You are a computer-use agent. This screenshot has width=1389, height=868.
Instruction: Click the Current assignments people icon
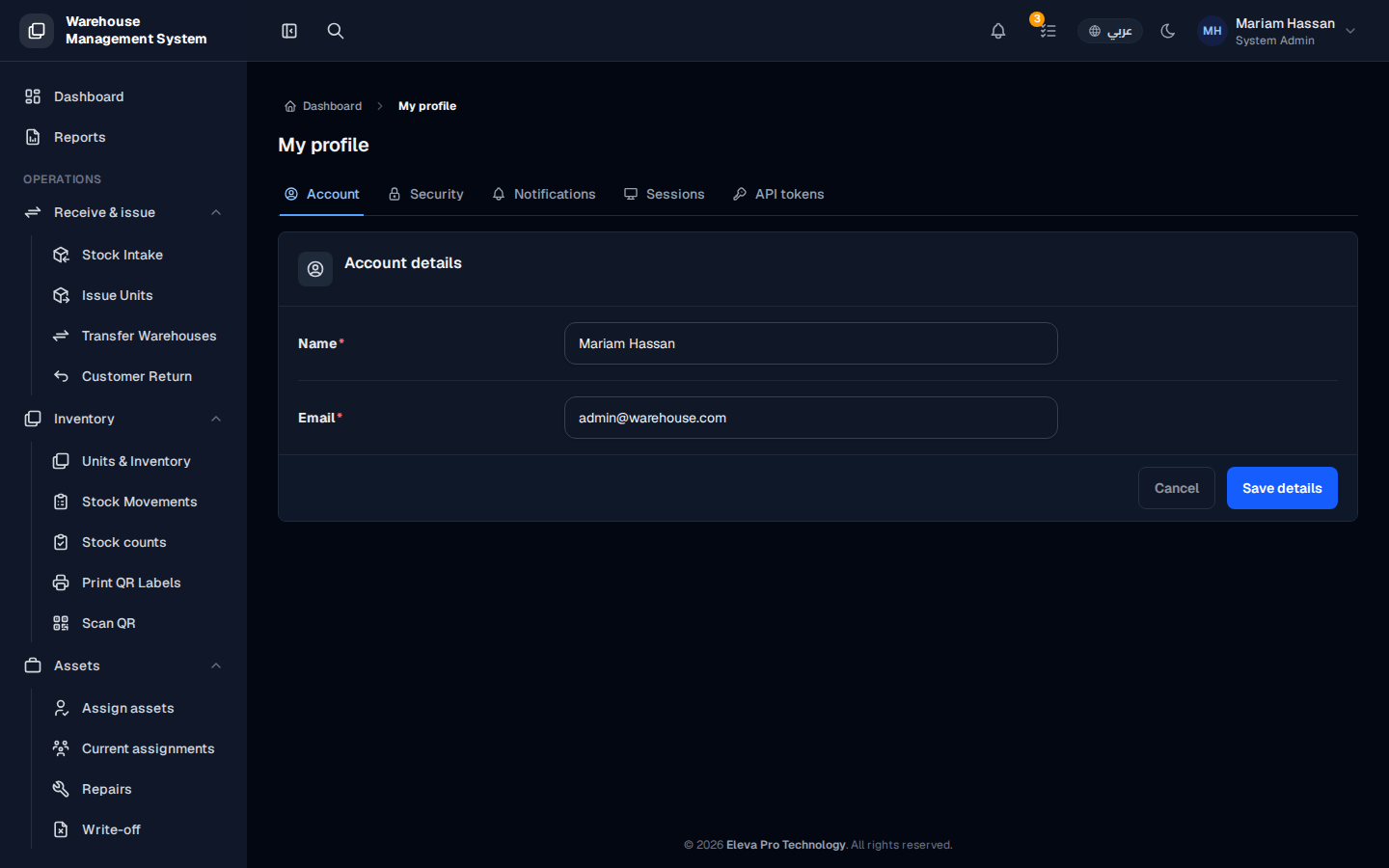click(x=61, y=748)
